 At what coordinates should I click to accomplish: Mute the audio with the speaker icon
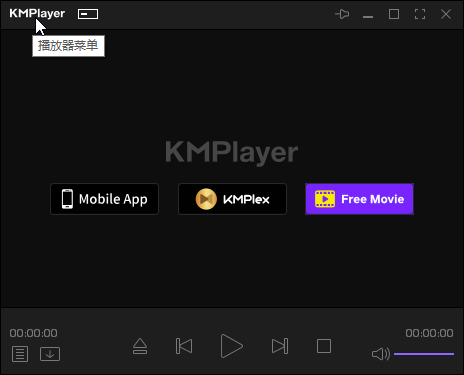381,354
